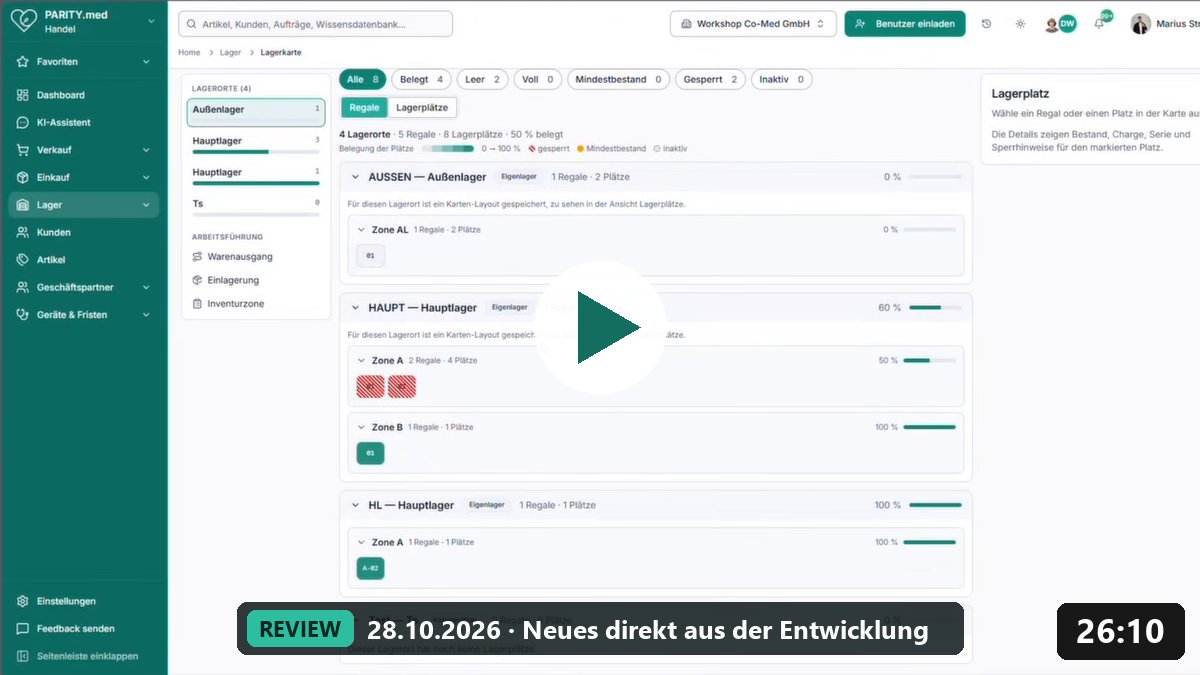Expand the Geräte & Fristen chevron
Screen dimensions: 1200x675
pyautogui.click(x=146, y=315)
